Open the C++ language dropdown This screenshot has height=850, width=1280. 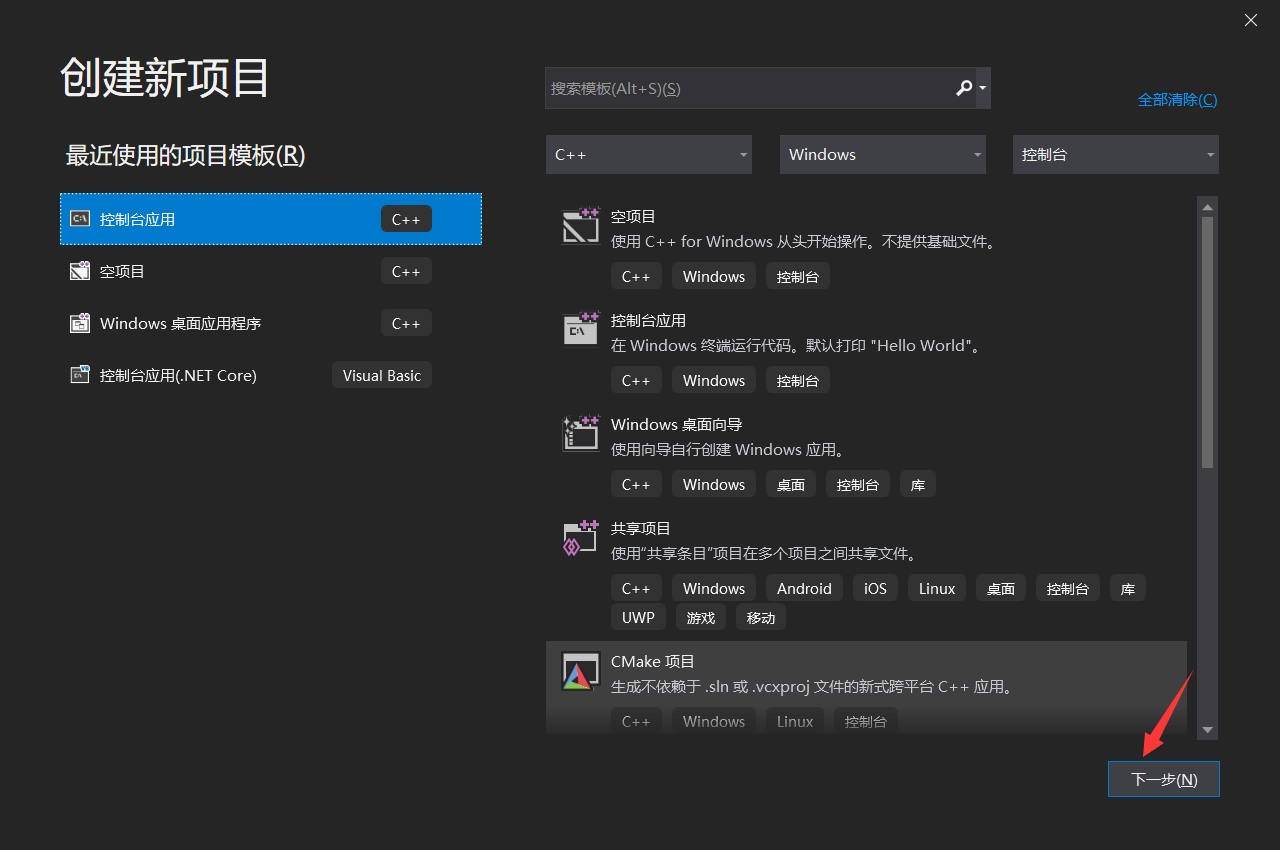[648, 154]
